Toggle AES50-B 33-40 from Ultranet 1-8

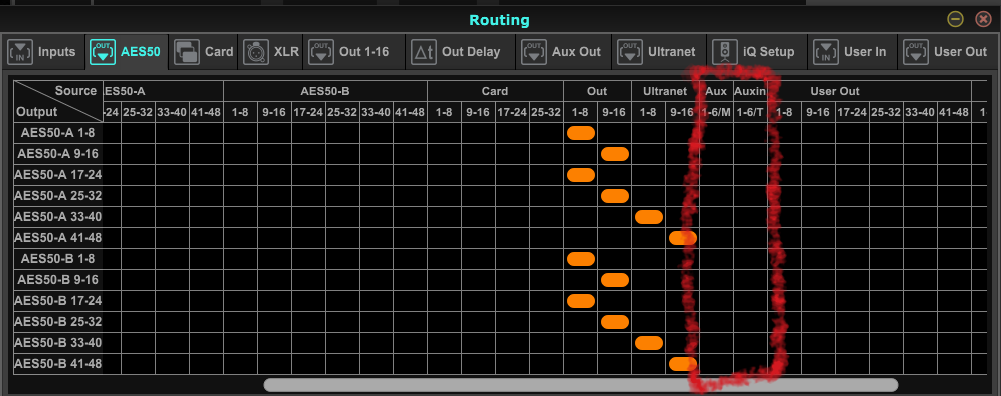(649, 343)
